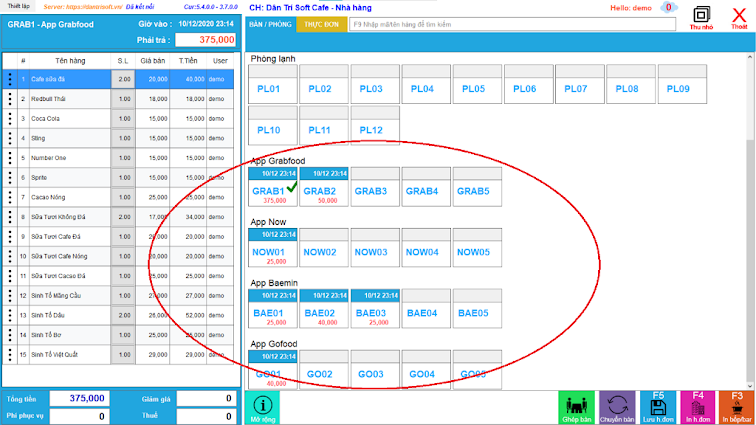Click the Thuế tax field
This screenshot has height=425, width=756.
pos(206,416)
